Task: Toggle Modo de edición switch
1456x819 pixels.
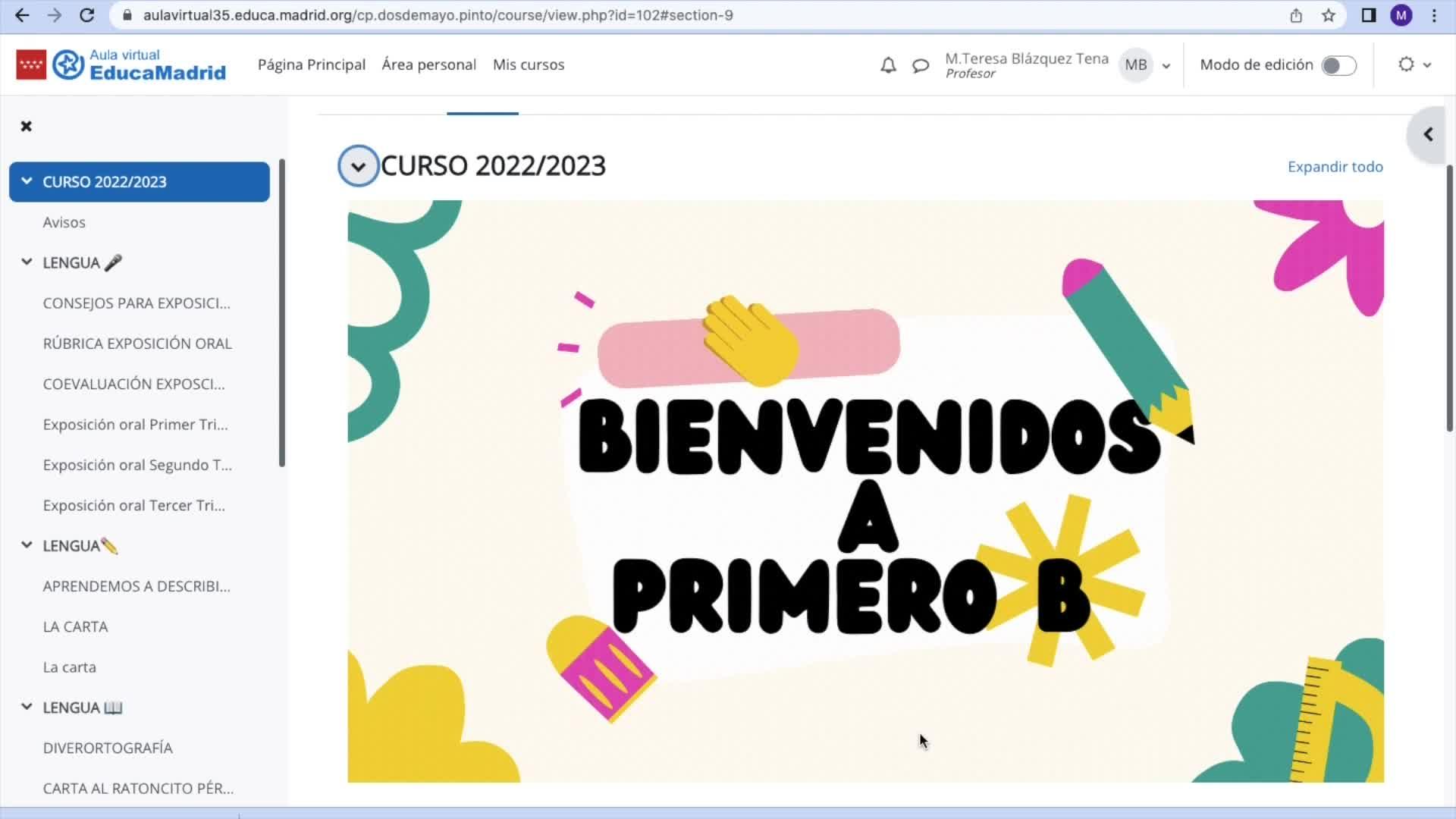Action: click(x=1338, y=65)
